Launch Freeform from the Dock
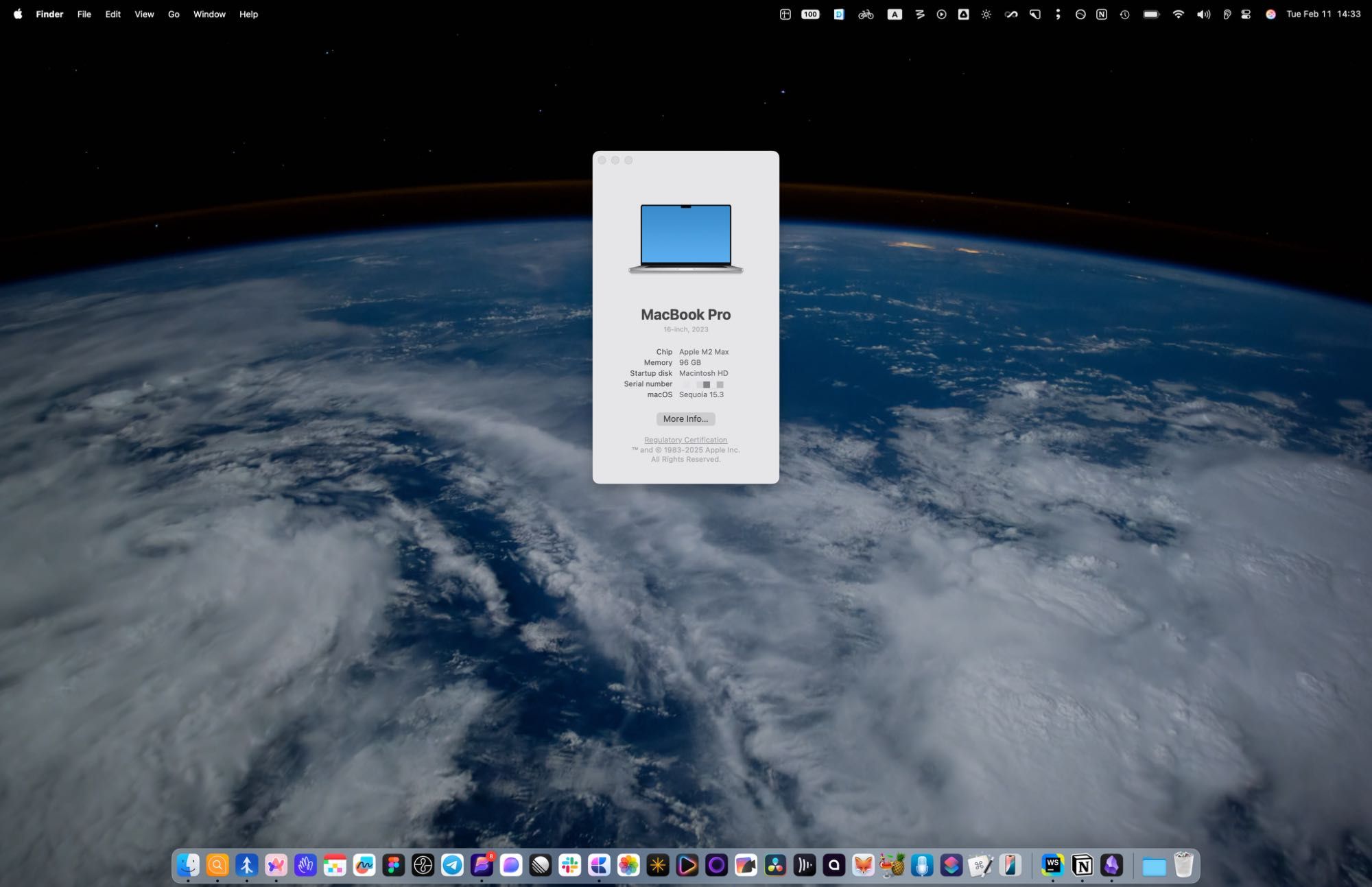Image resolution: width=1372 pixels, height=887 pixels. tap(364, 865)
